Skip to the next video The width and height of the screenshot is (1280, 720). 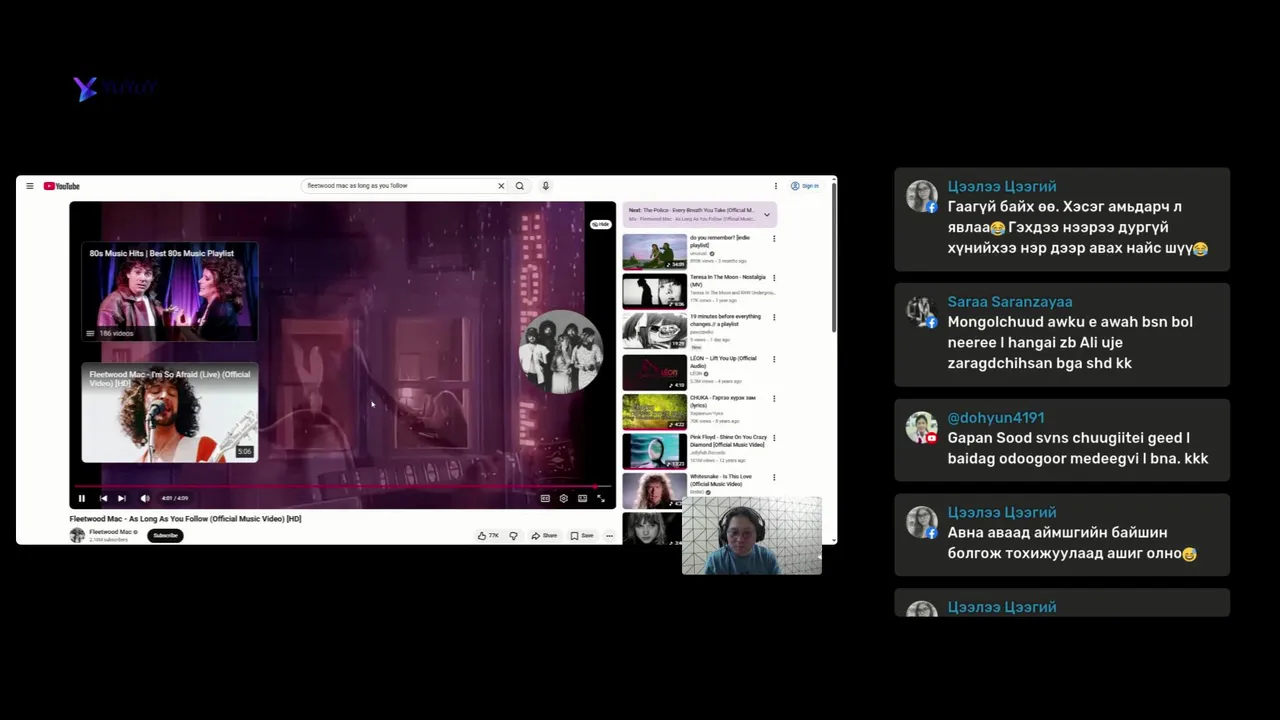pyautogui.click(x=121, y=498)
